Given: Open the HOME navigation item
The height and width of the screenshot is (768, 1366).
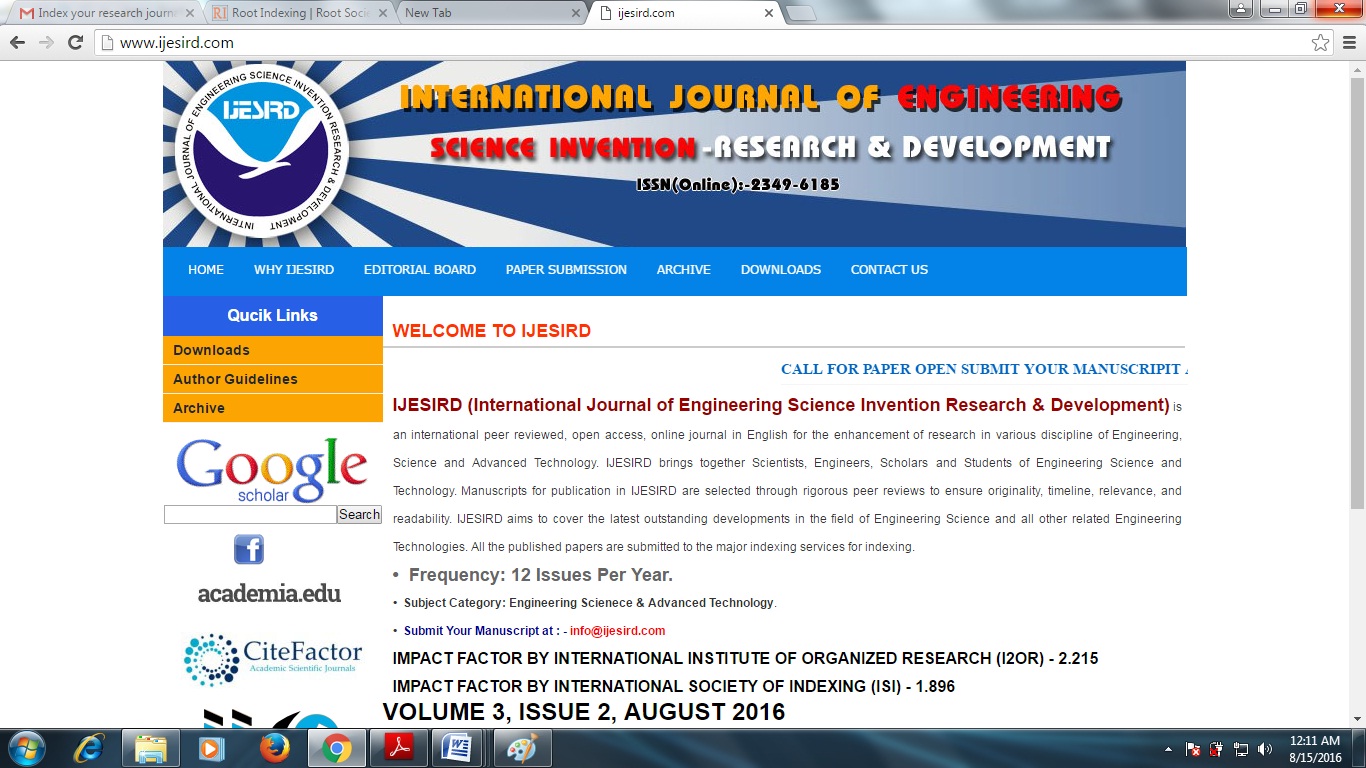Looking at the screenshot, I should (206, 270).
